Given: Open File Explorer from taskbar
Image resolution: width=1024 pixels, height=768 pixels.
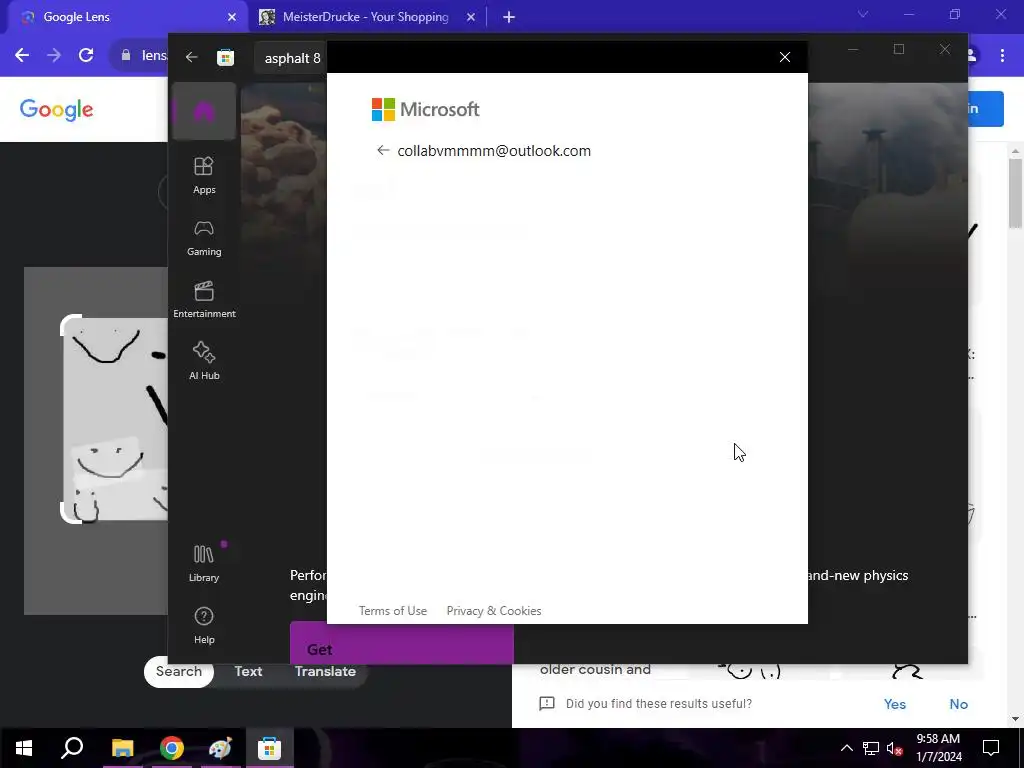Looking at the screenshot, I should (122, 748).
